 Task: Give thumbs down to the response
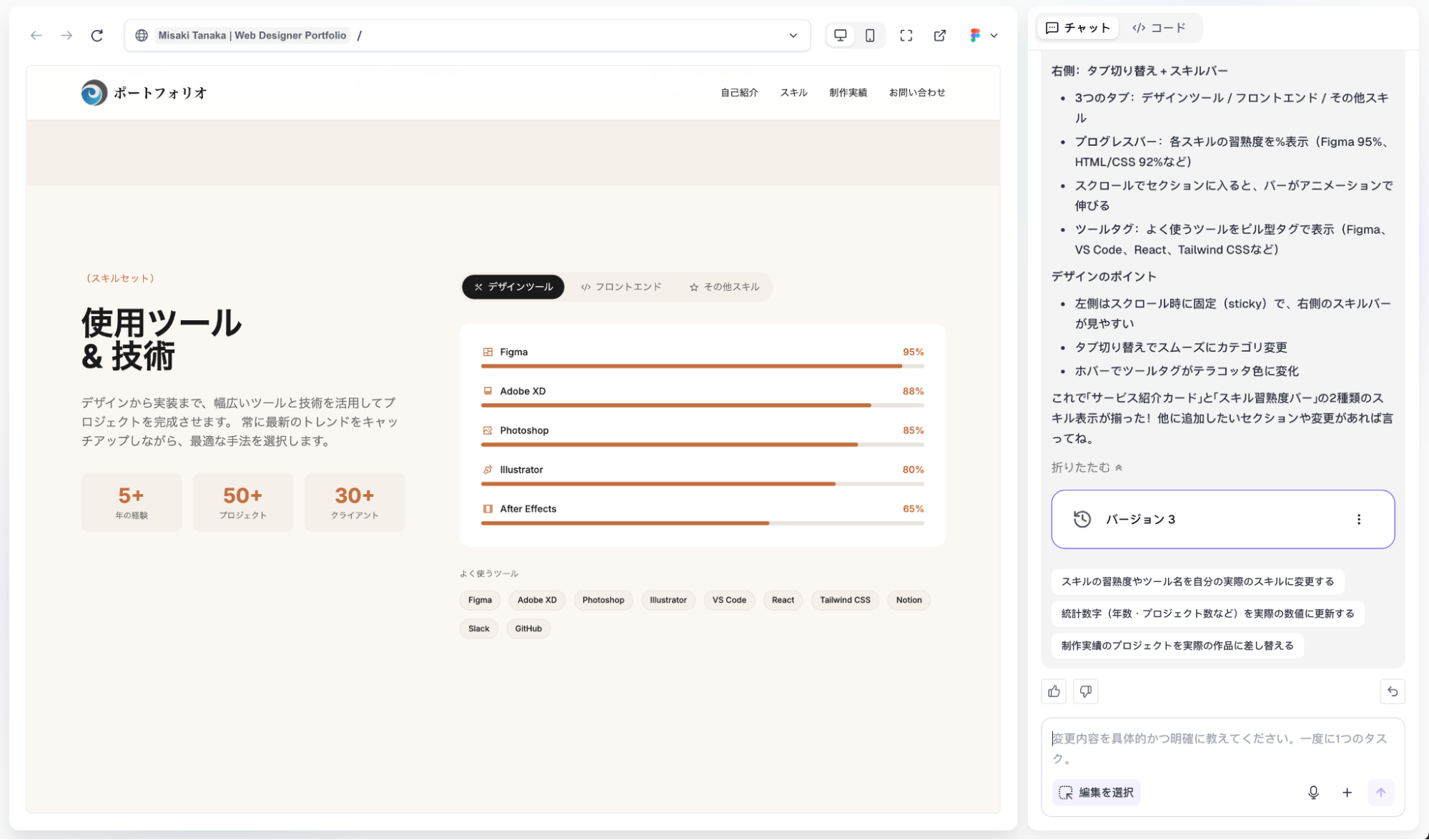[1086, 691]
